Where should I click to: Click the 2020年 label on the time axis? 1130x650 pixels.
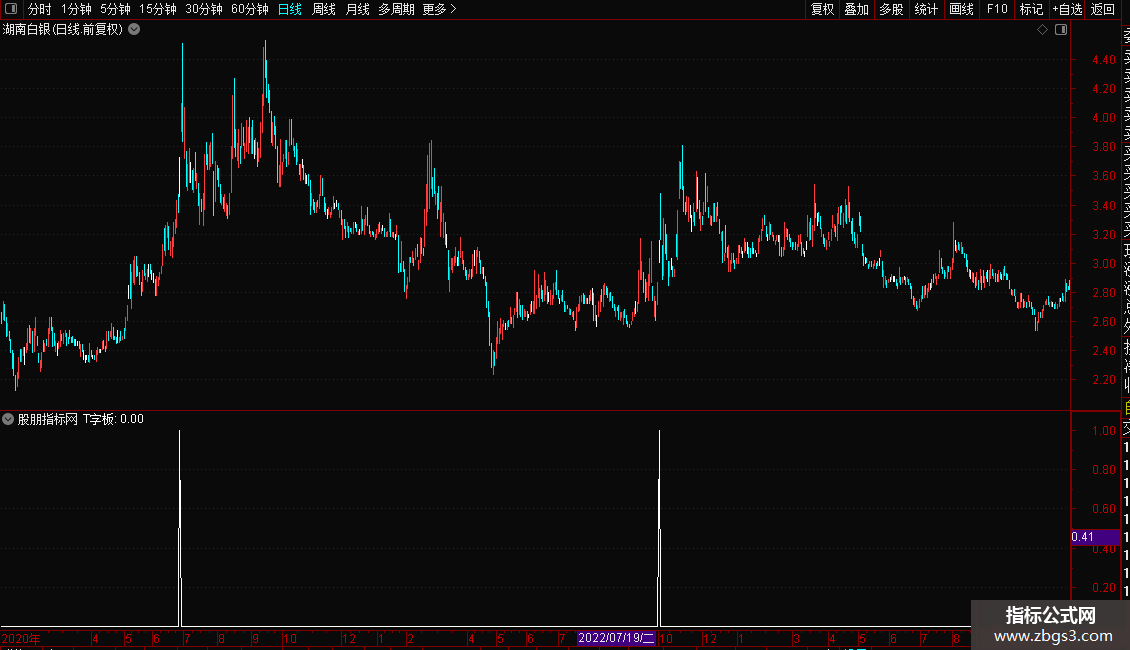coord(21,638)
